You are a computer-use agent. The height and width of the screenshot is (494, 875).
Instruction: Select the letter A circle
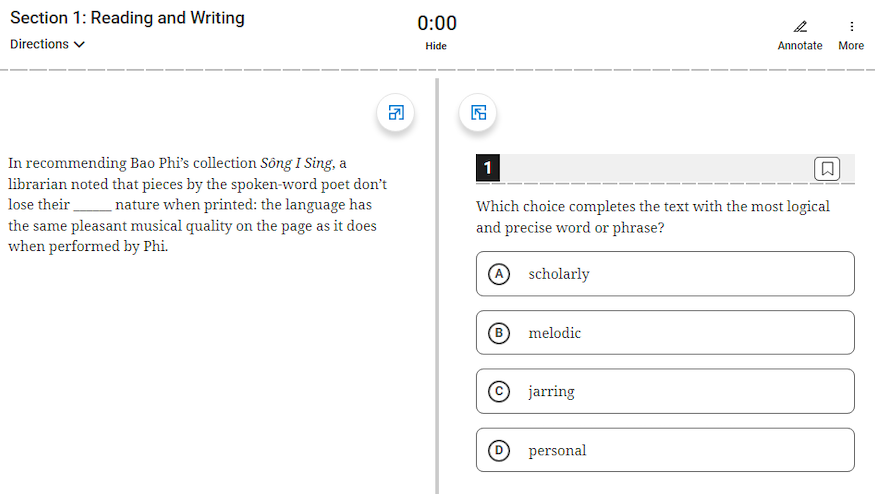(x=498, y=274)
